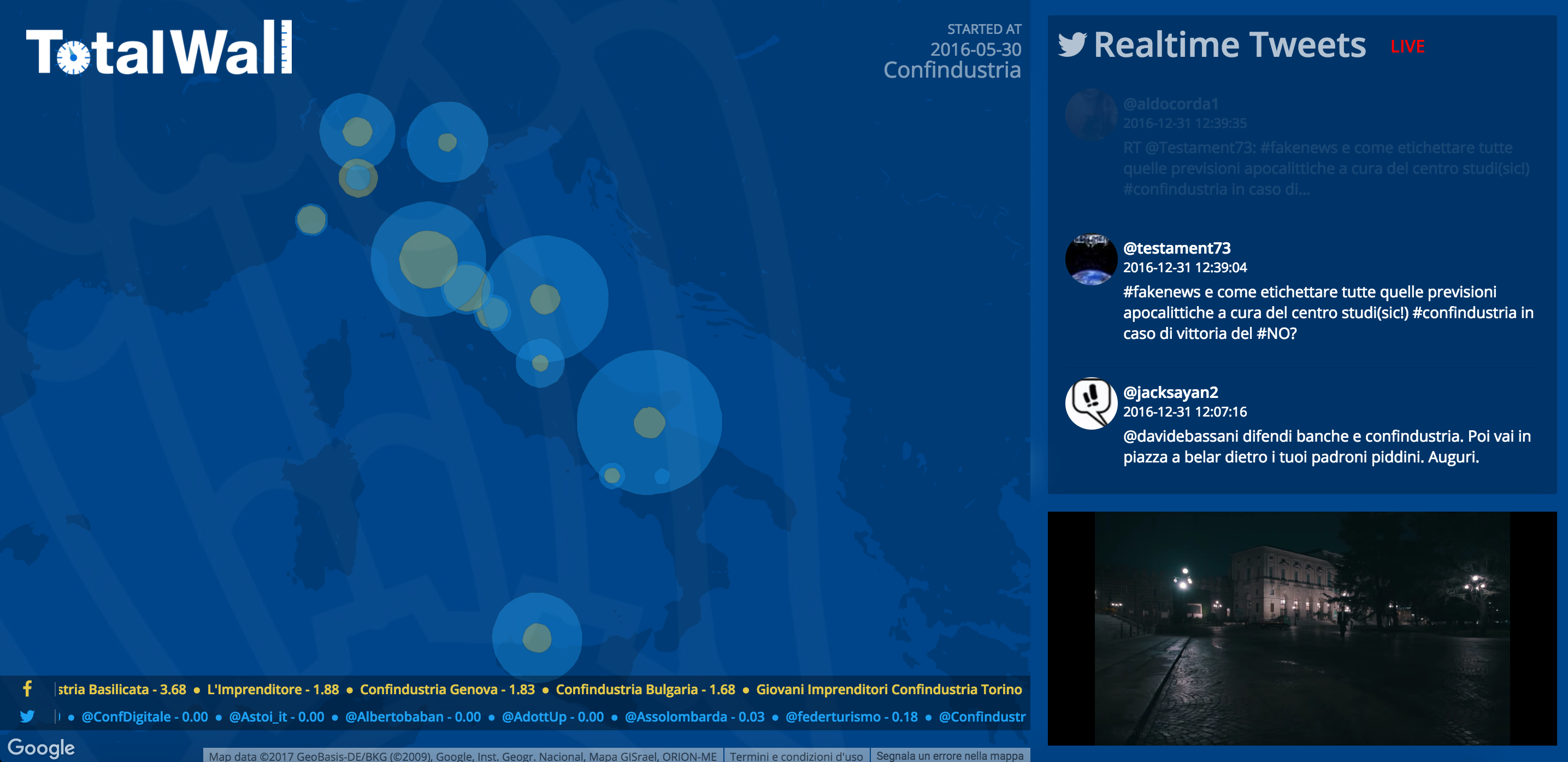
Task: Select the large bubble over Sicily
Action: point(537,638)
